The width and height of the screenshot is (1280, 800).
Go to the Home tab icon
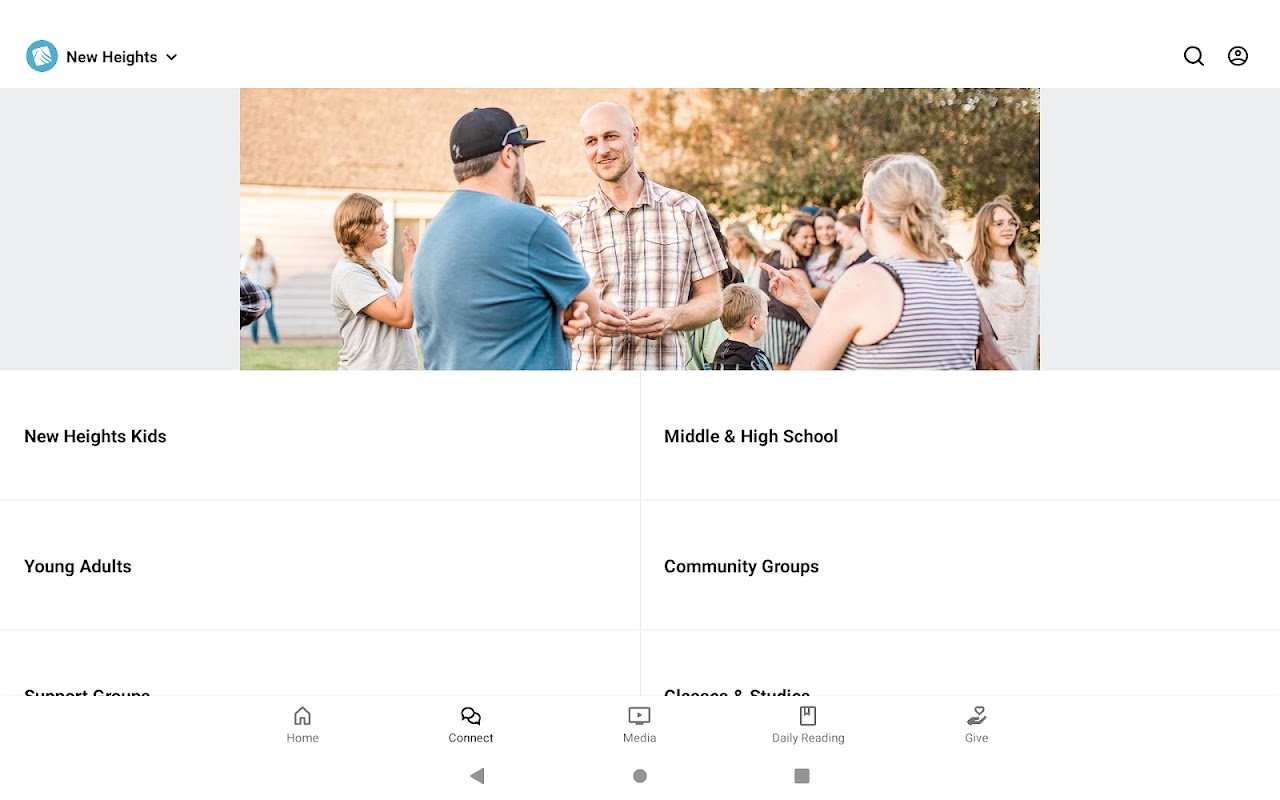click(302, 716)
